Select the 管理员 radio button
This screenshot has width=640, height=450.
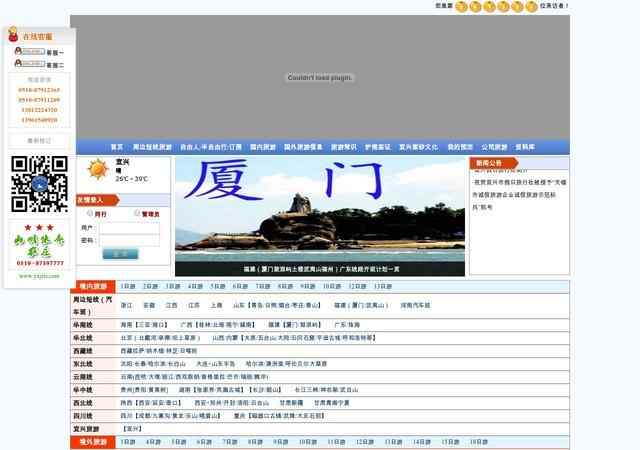tap(138, 213)
